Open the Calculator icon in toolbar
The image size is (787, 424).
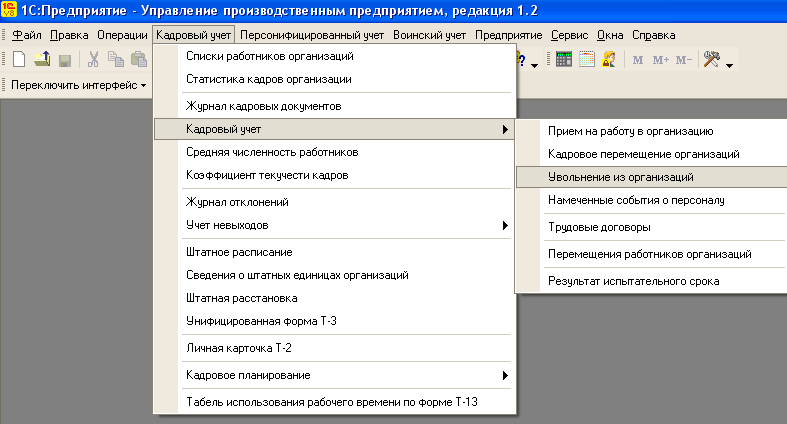(564, 59)
